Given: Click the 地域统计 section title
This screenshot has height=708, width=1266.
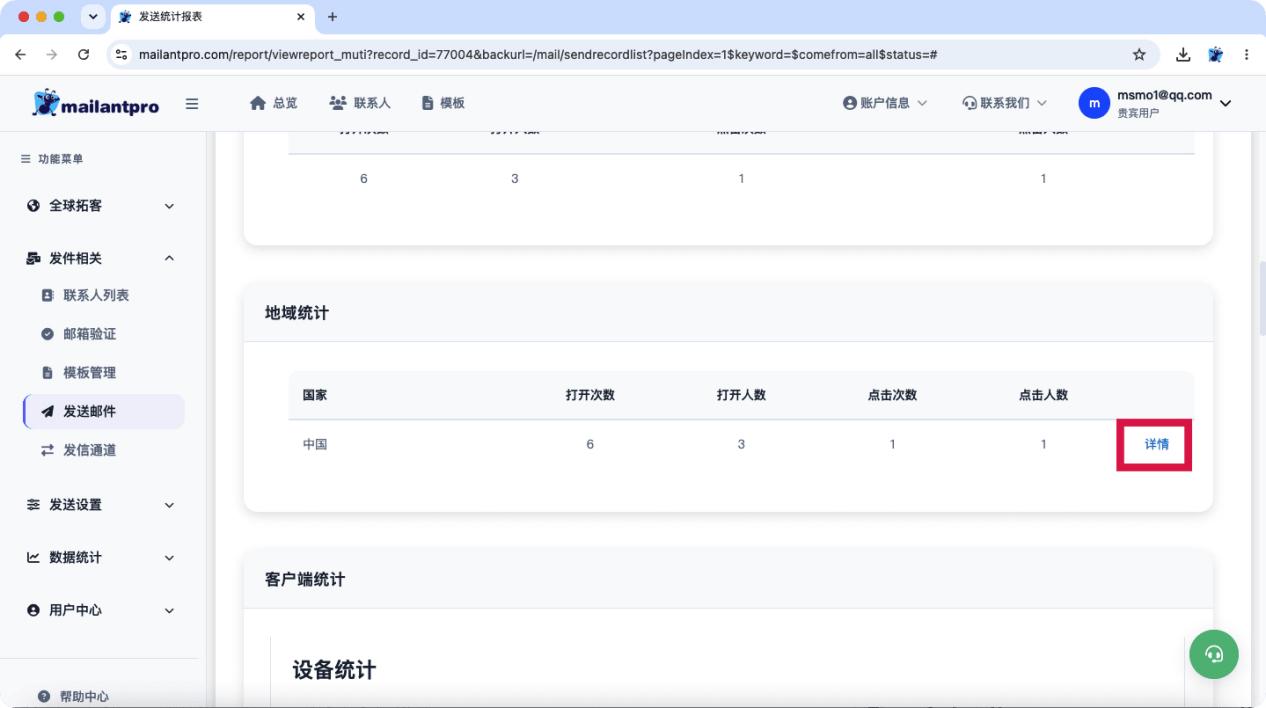Looking at the screenshot, I should 297,313.
